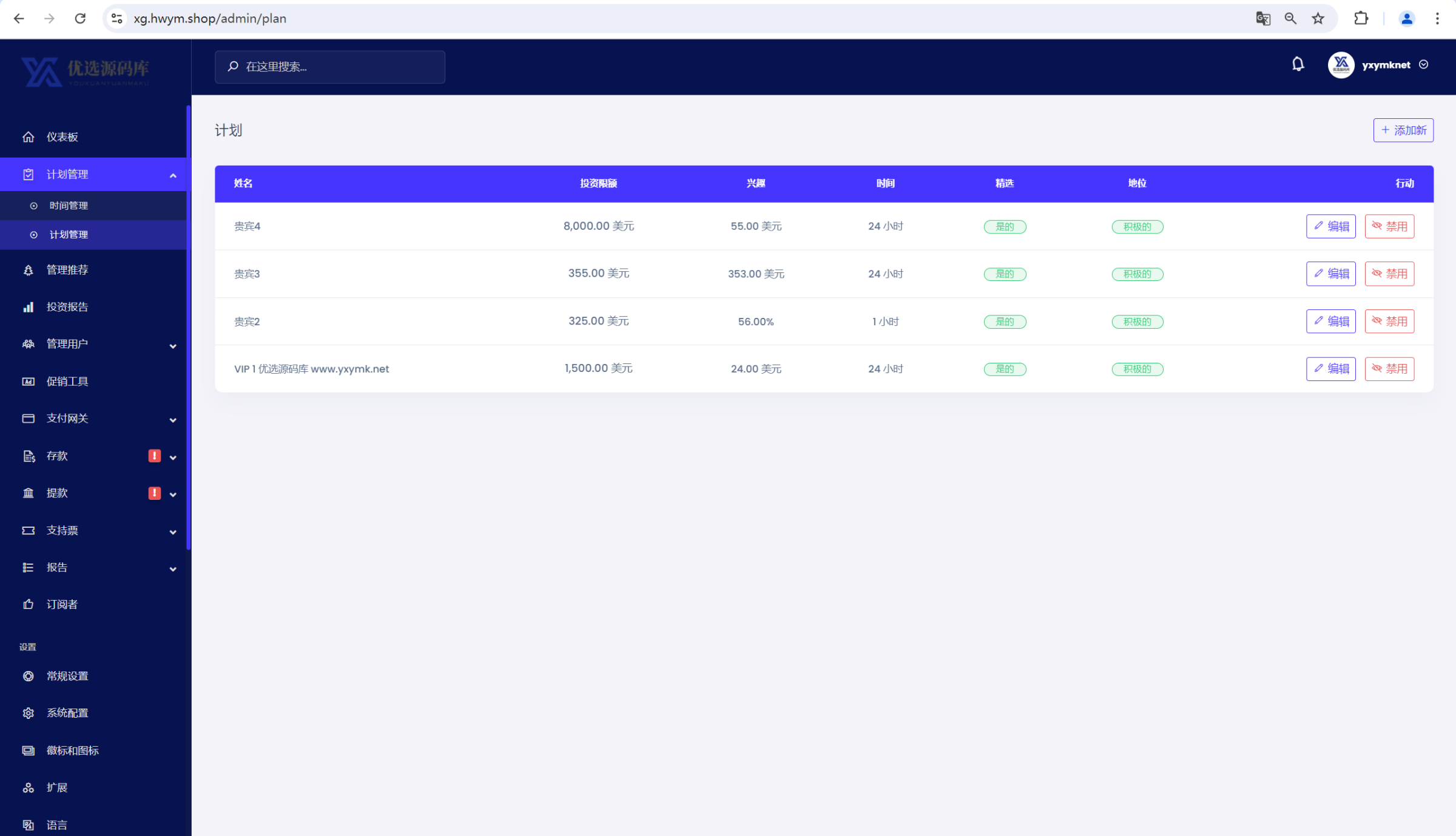Click the browser translate page icon
1456x836 pixels.
pos(1263,19)
